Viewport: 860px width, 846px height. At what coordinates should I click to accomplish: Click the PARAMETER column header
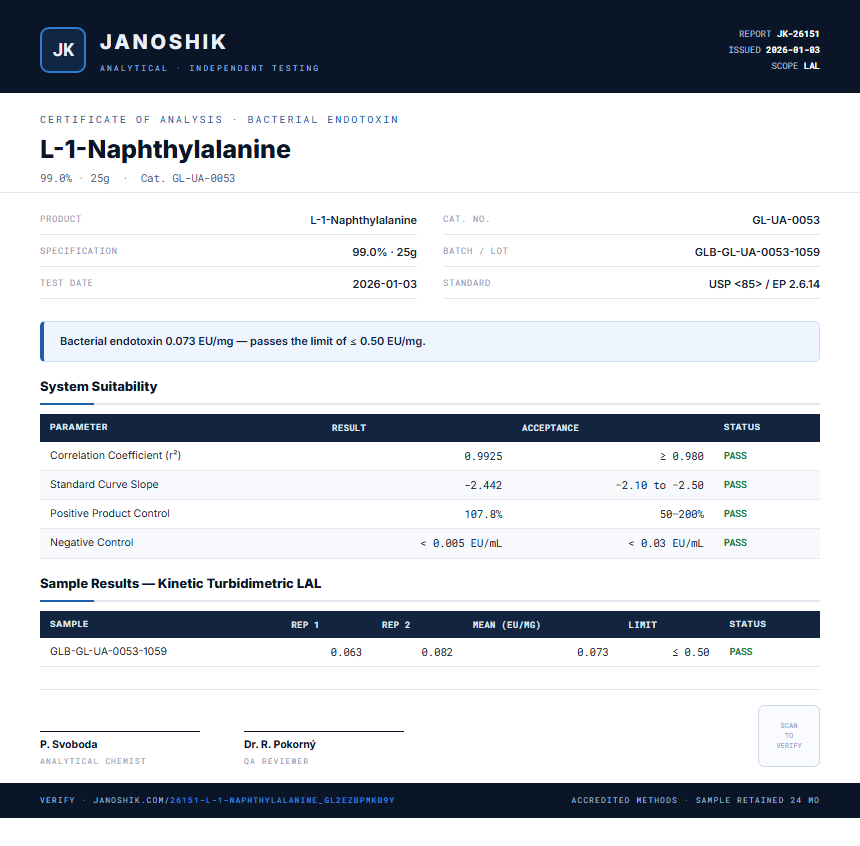pyautogui.click(x=78, y=427)
